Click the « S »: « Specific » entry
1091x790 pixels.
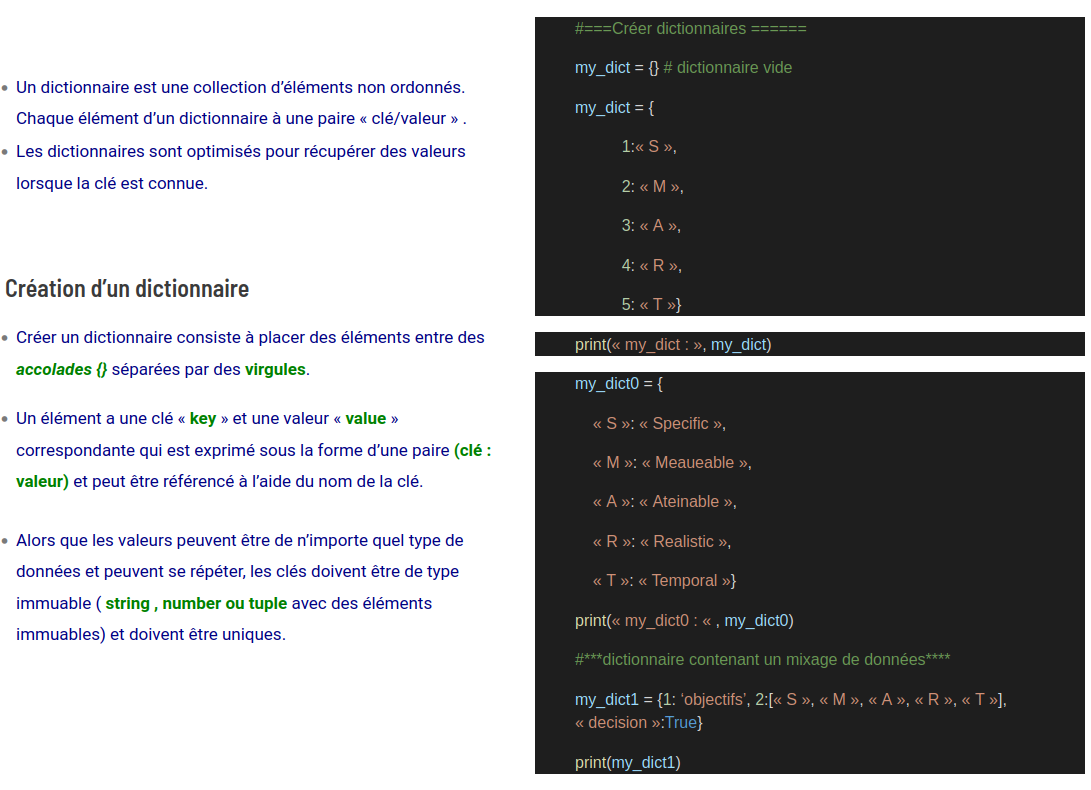coord(659,423)
